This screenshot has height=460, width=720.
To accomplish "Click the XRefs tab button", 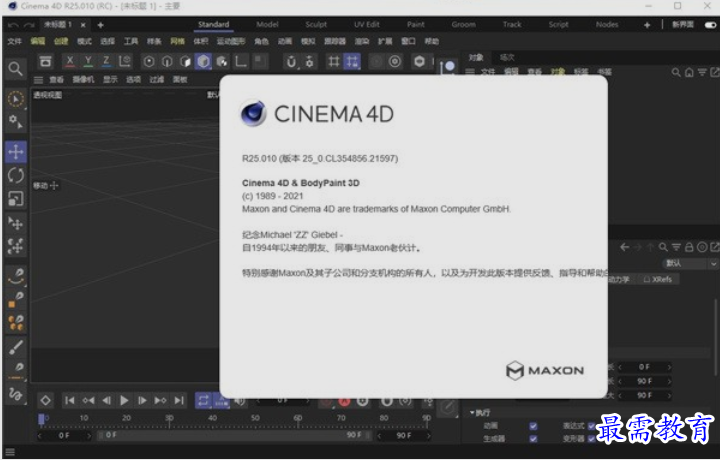I will (658, 279).
